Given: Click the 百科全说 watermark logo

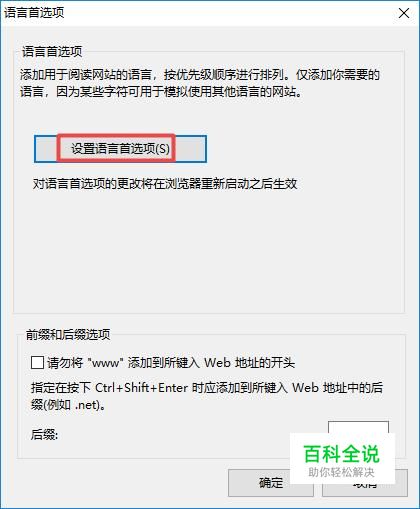Looking at the screenshot, I should point(342,454).
